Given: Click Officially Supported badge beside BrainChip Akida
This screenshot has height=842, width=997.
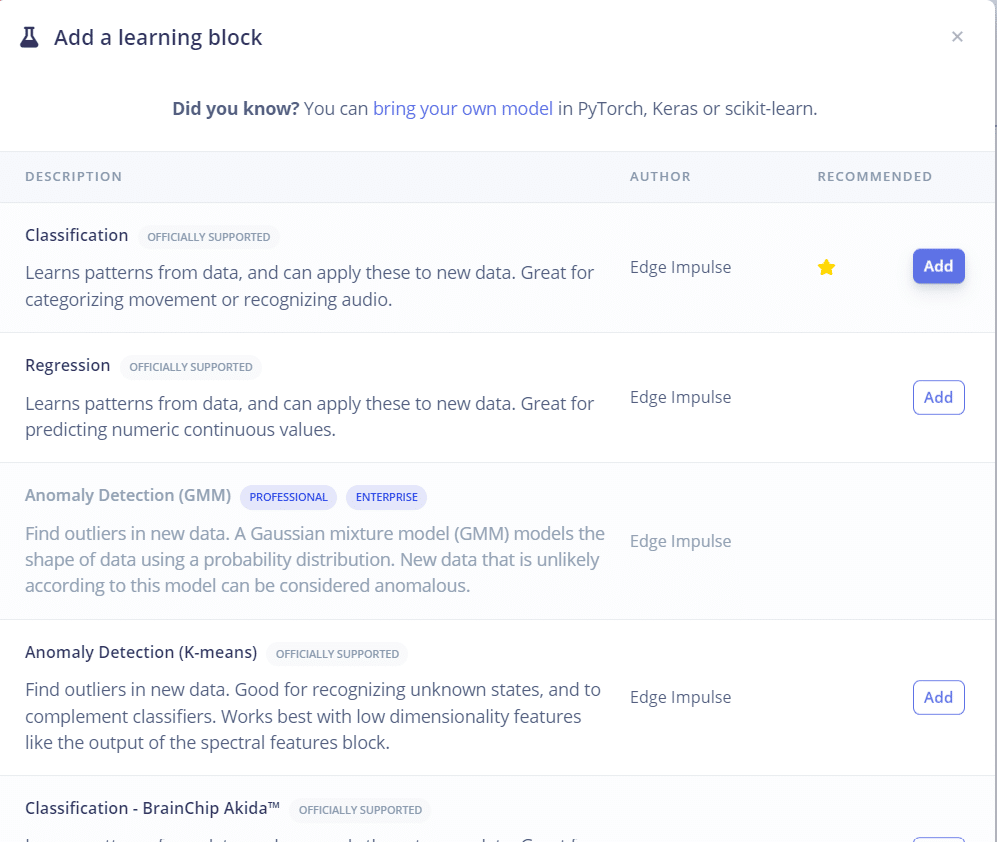Looking at the screenshot, I should (x=360, y=810).
